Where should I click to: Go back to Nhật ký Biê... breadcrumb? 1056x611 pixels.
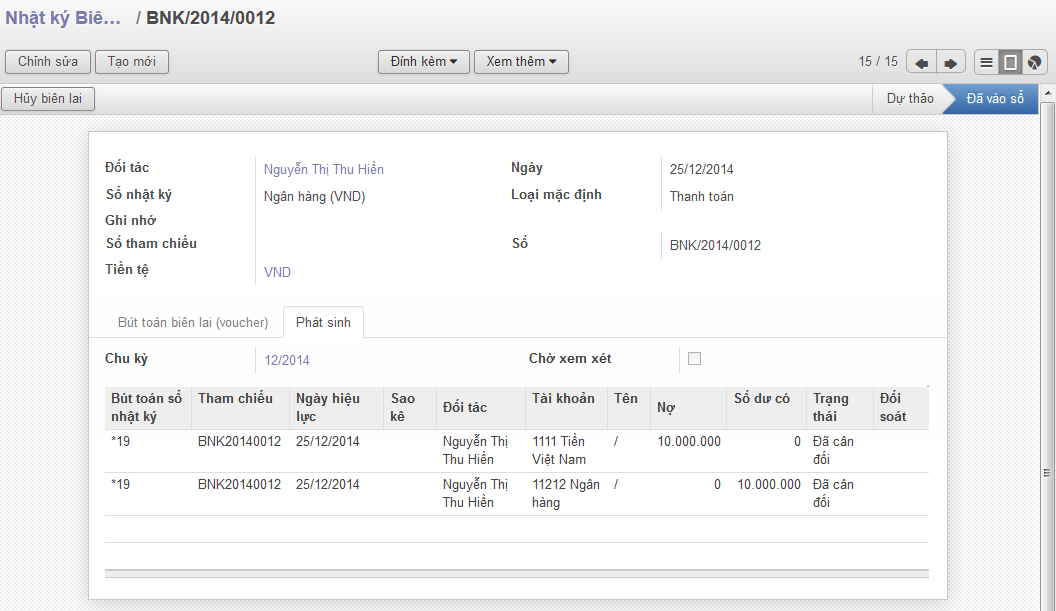[x=64, y=18]
